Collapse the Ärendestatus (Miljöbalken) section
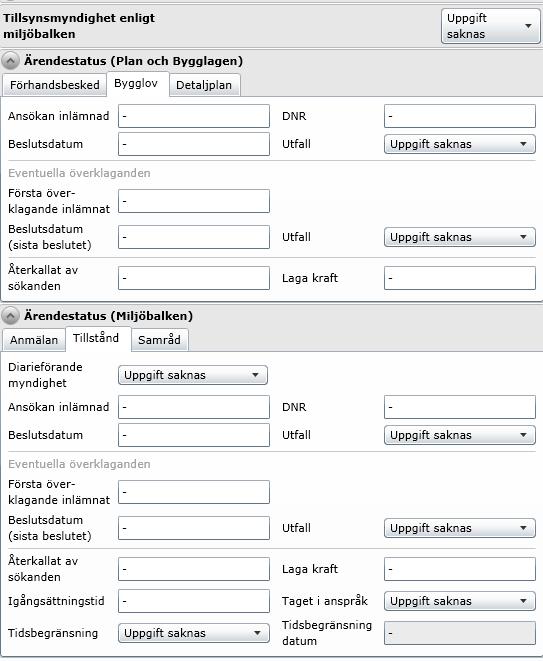Image resolution: width=543 pixels, height=661 pixels. click(x=10, y=316)
